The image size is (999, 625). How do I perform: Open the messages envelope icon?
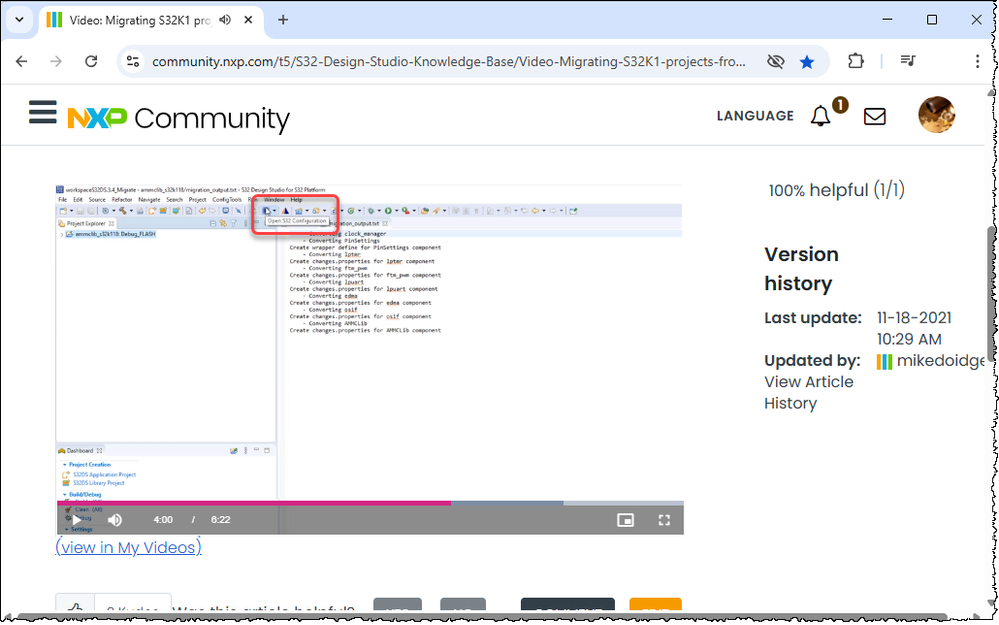click(x=875, y=117)
